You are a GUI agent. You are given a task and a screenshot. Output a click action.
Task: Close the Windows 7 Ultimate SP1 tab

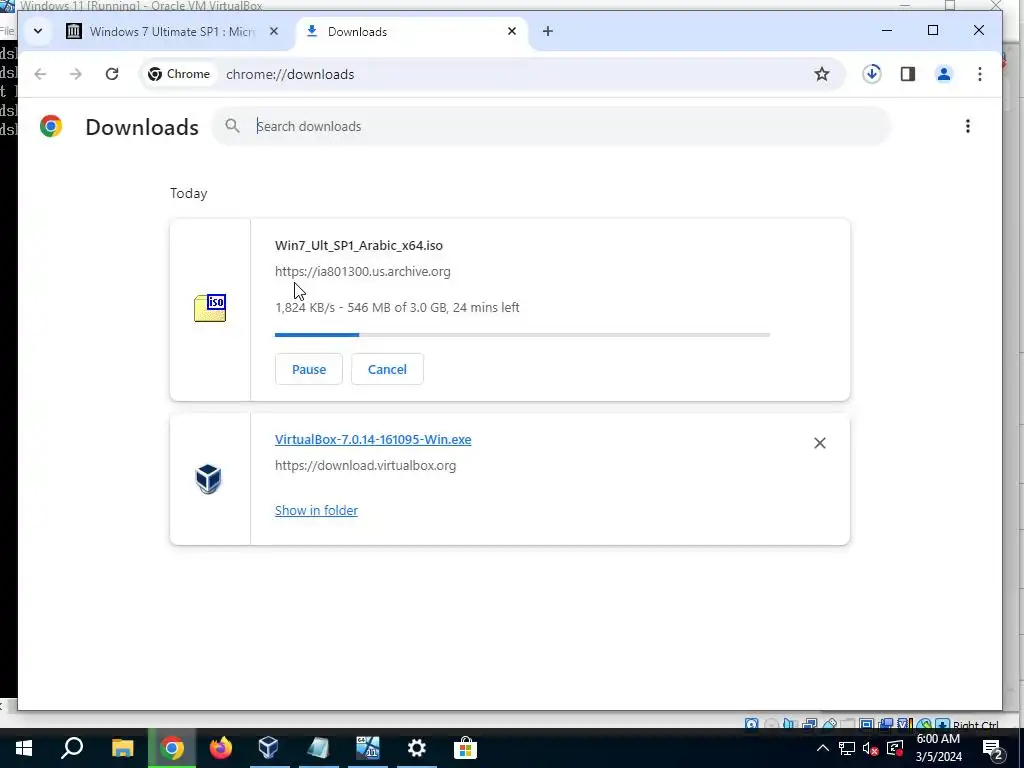(x=274, y=31)
